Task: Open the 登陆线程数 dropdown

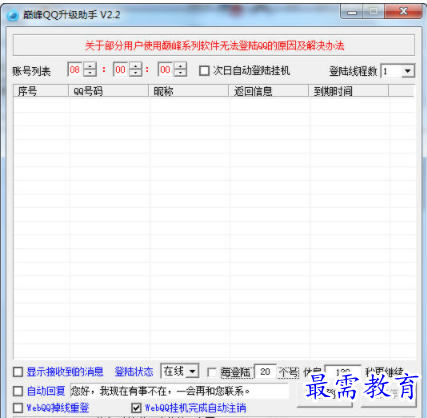Action: [x=407, y=71]
